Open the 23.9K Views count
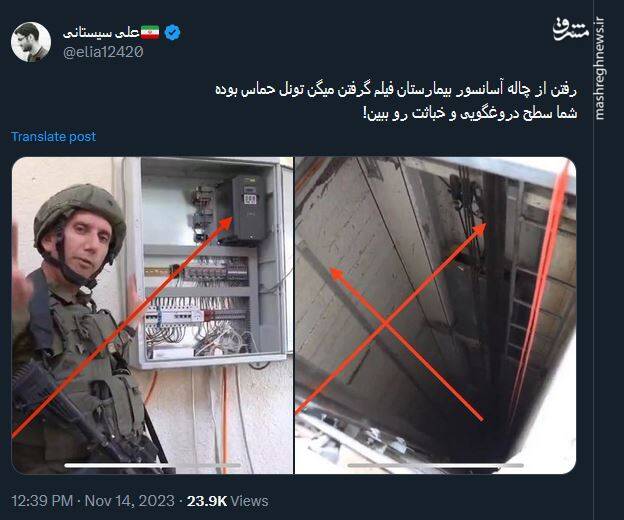The width and height of the screenshot is (624, 520). (x=228, y=501)
